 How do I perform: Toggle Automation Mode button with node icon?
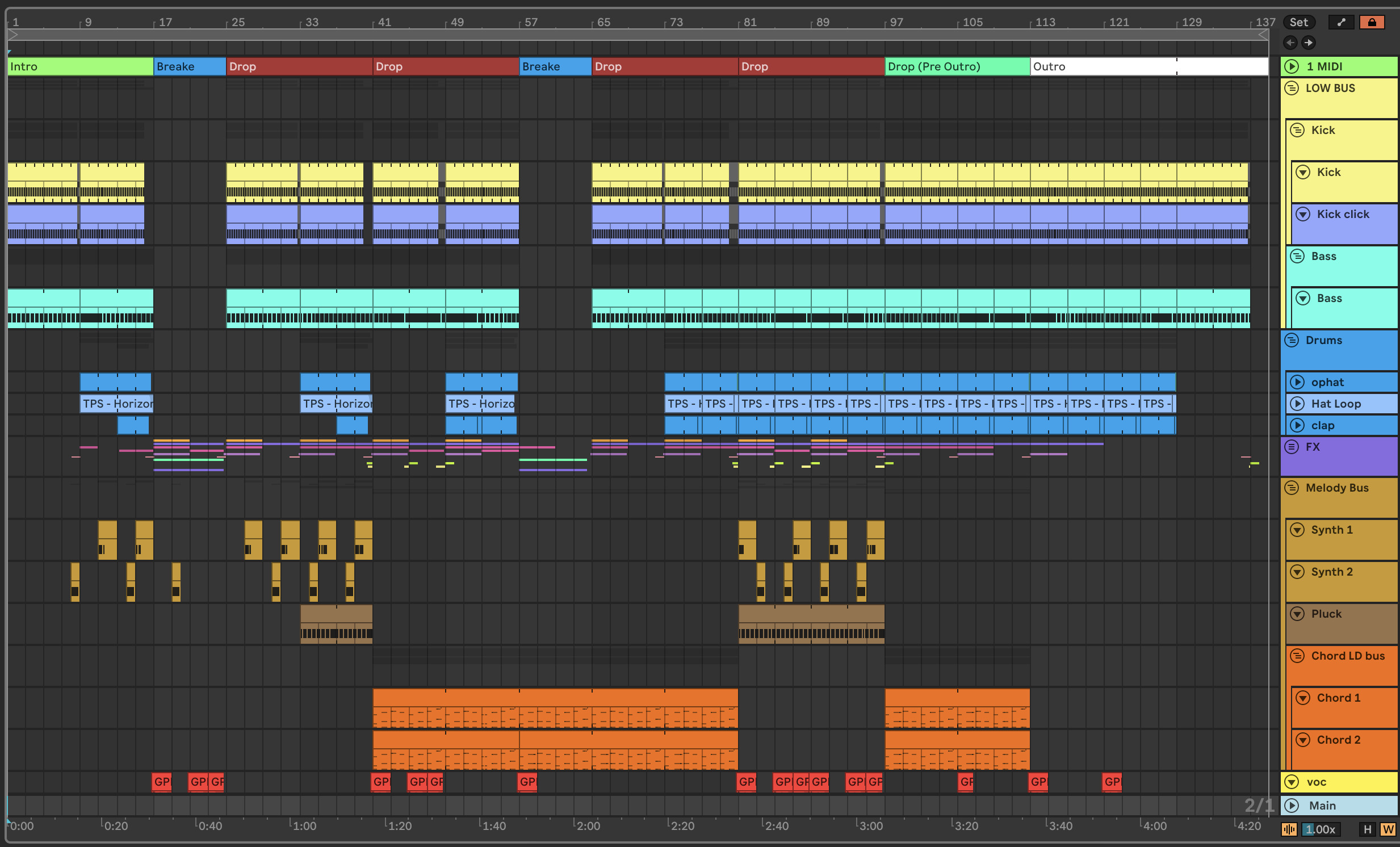1342,22
